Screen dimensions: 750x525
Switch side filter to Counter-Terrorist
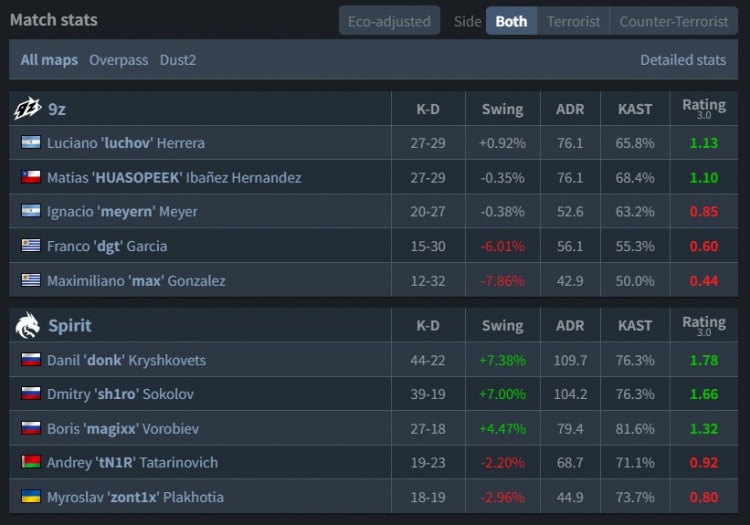pos(673,21)
